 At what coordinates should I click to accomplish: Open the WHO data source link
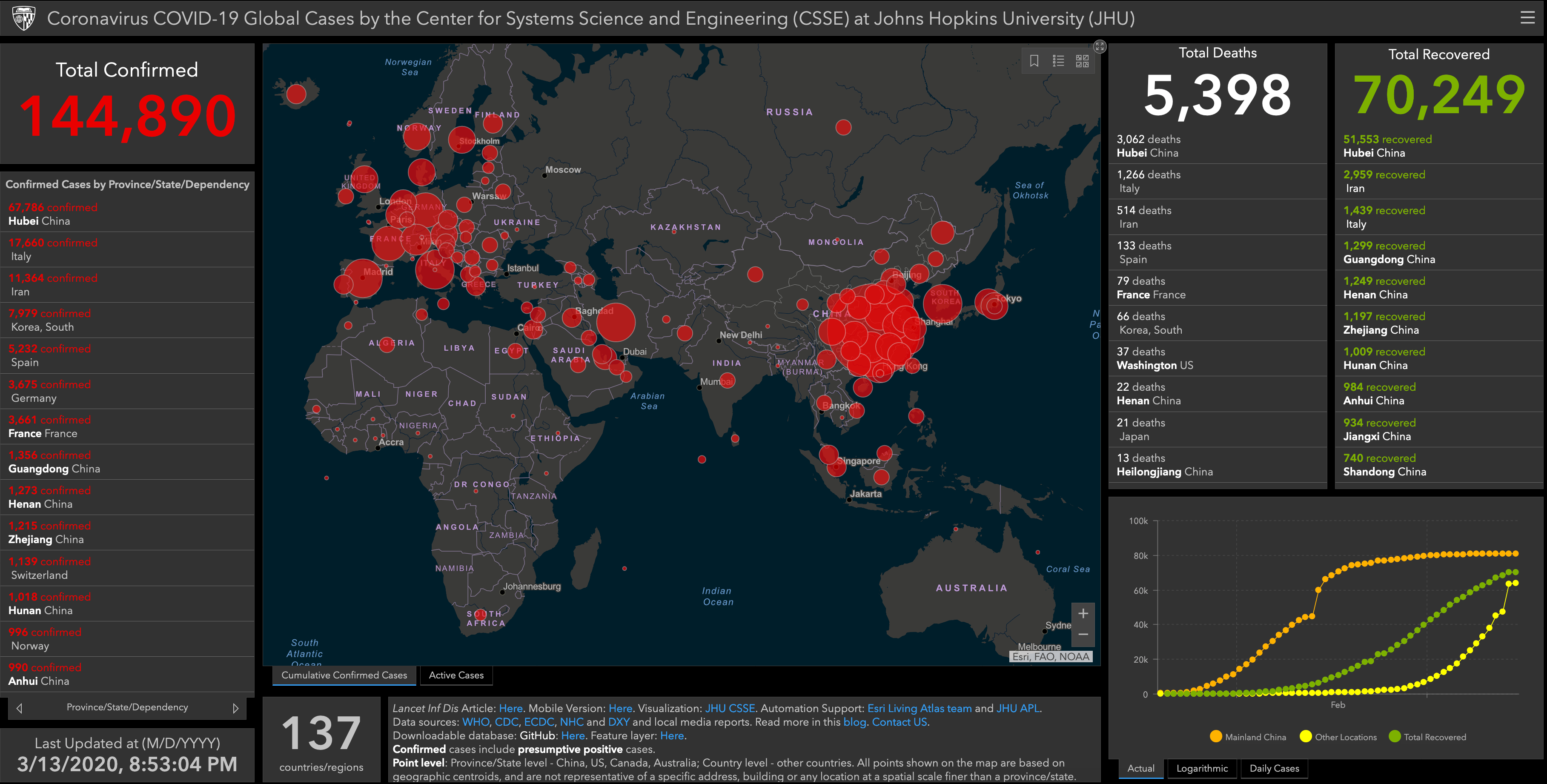coord(476,722)
